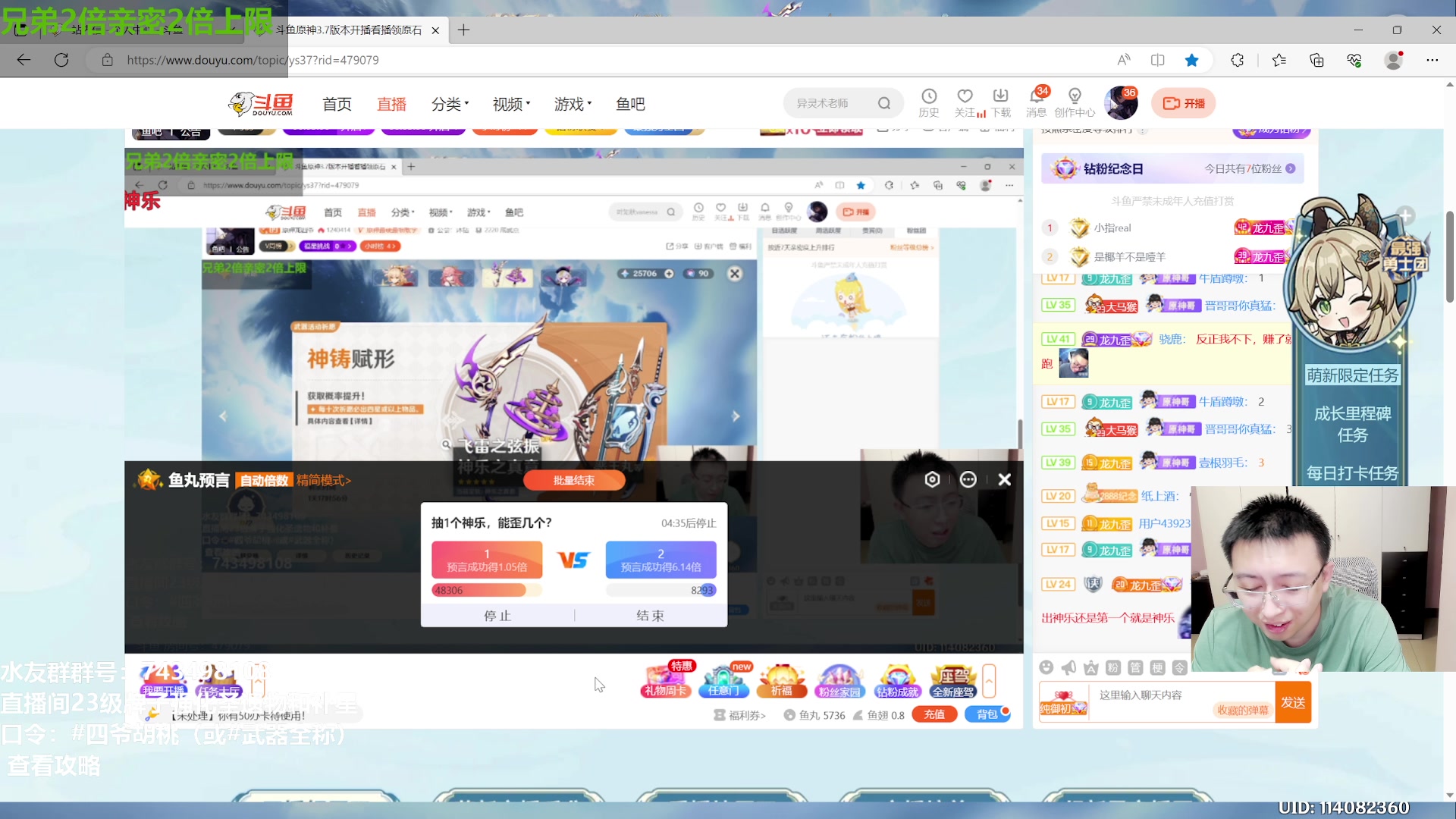Viewport: 1456px width, 819px height.
Task: Open the 钻粉成就 diamond fan icon
Action: 897,680
